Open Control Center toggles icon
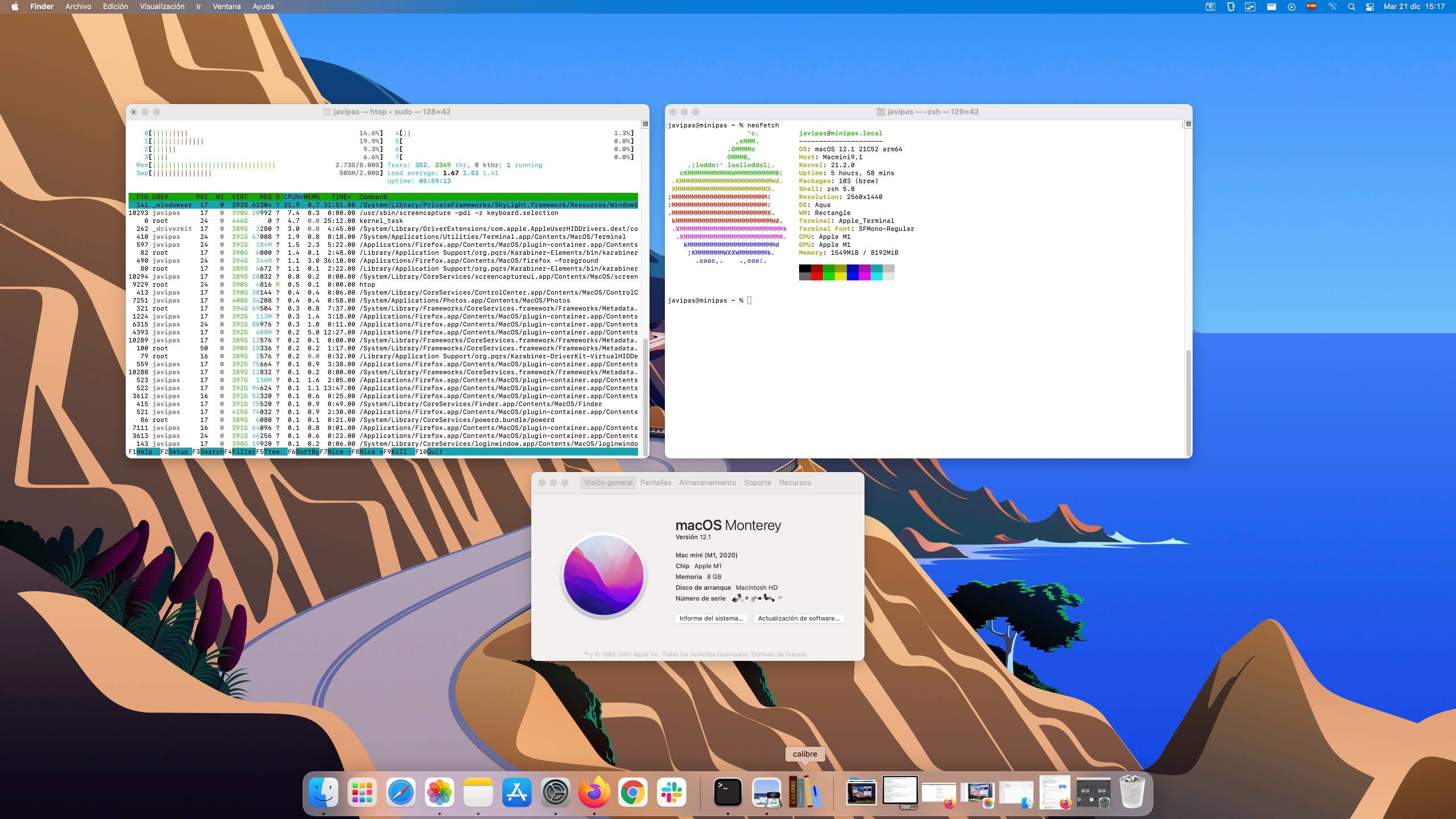Screen dimensions: 1456x819 coord(1370,7)
